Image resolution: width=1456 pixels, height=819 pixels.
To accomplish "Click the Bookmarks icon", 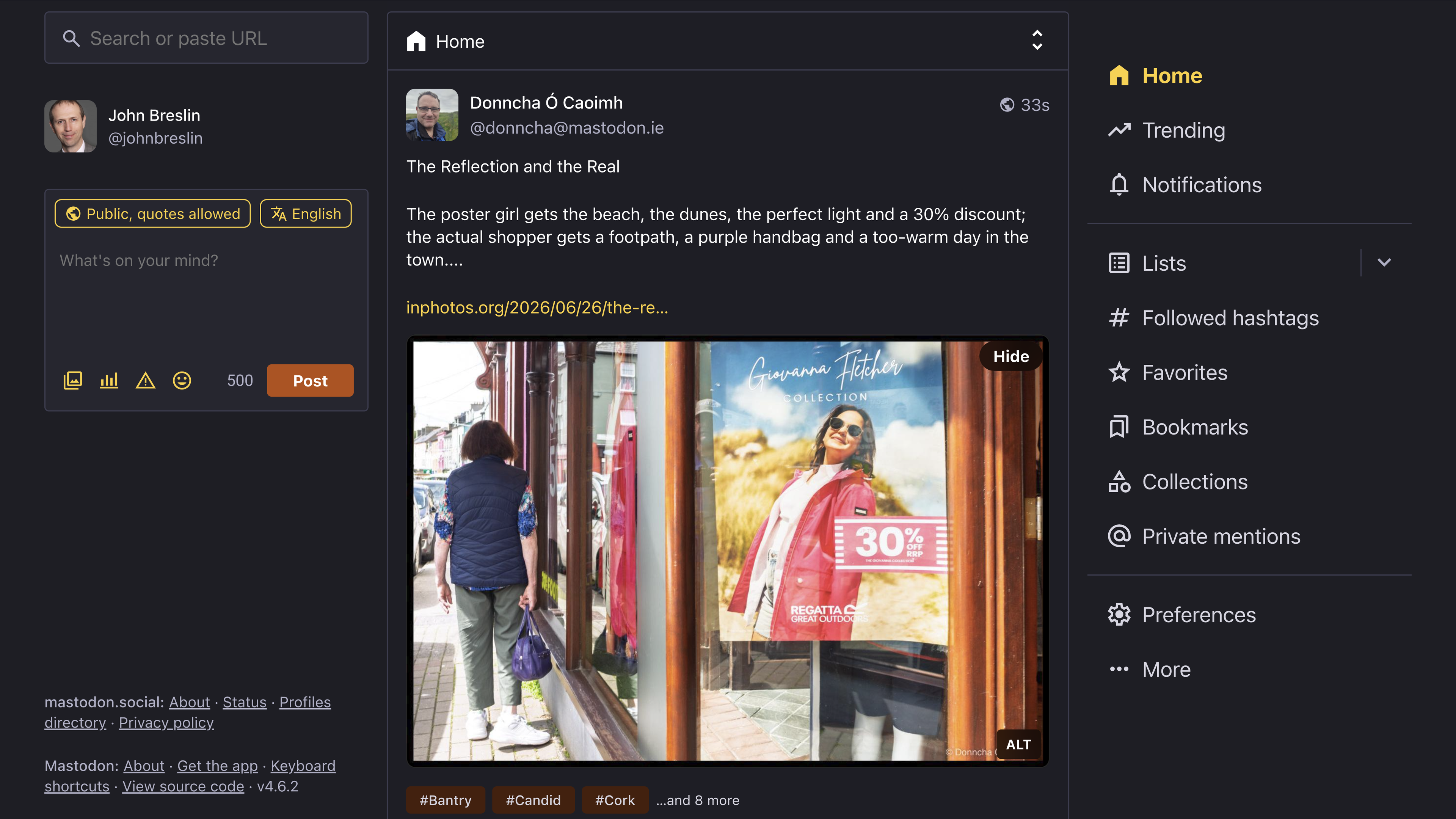I will pyautogui.click(x=1119, y=427).
